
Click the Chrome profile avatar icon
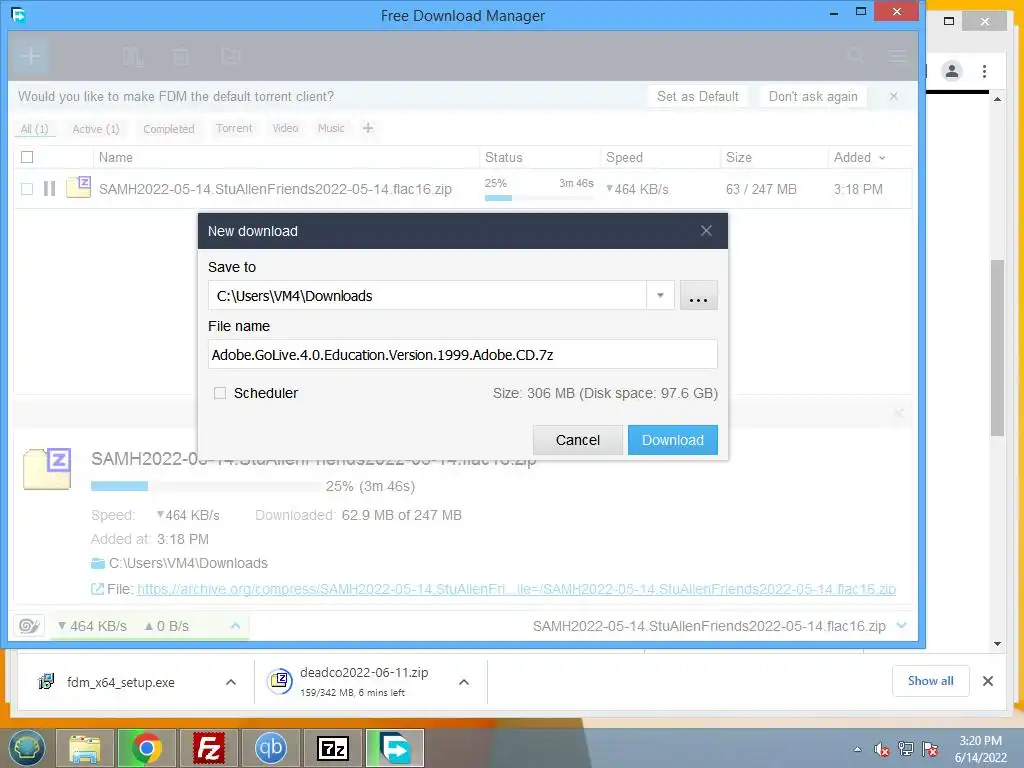(x=952, y=71)
